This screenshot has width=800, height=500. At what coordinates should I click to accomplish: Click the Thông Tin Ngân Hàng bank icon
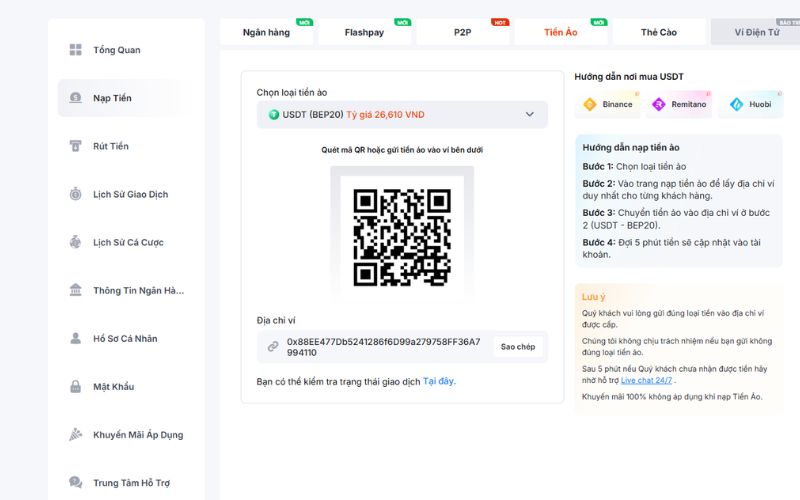(76, 290)
